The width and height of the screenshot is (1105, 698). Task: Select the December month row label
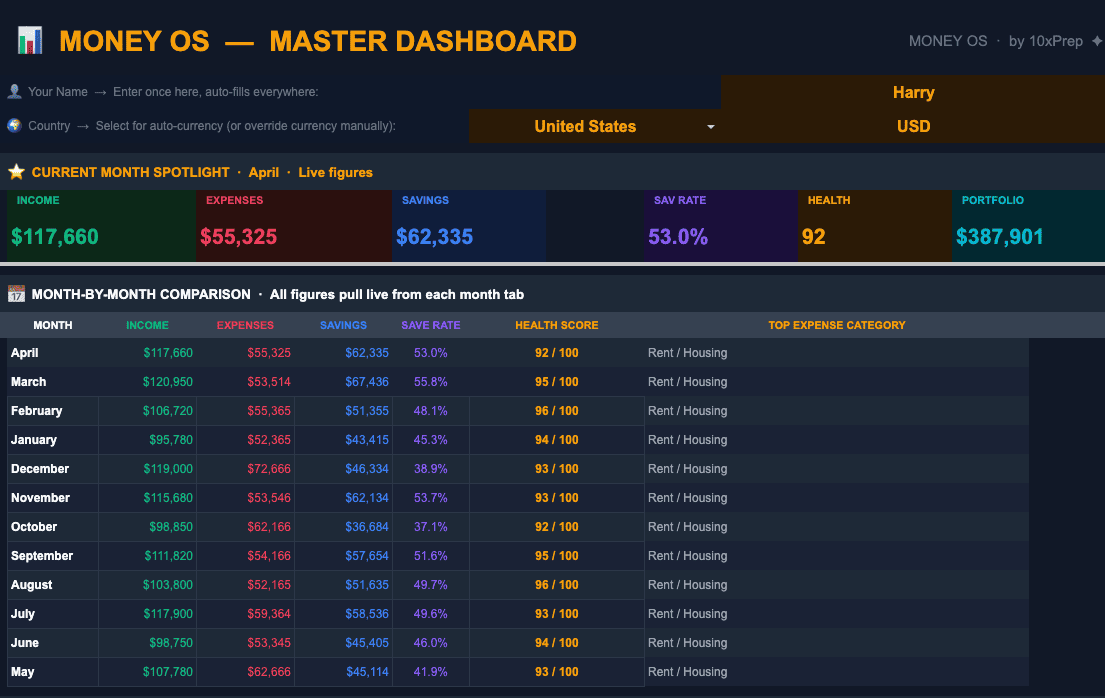[x=40, y=469]
